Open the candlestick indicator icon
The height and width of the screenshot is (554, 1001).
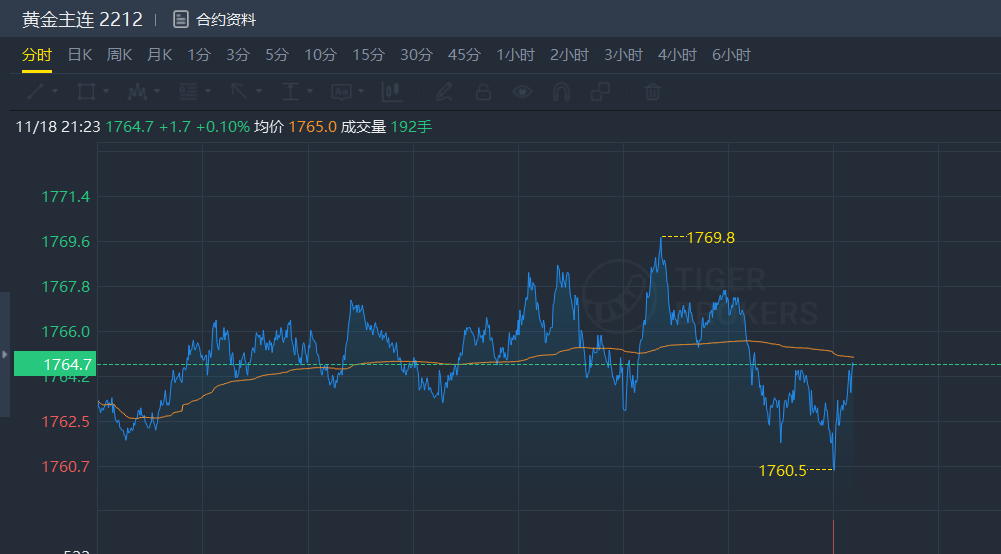(x=392, y=92)
